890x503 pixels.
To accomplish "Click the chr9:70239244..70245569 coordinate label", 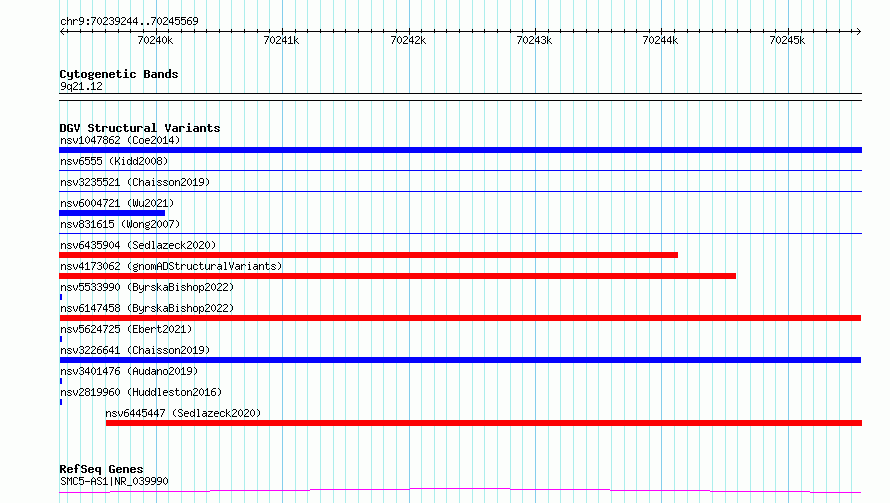I will click(129, 21).
